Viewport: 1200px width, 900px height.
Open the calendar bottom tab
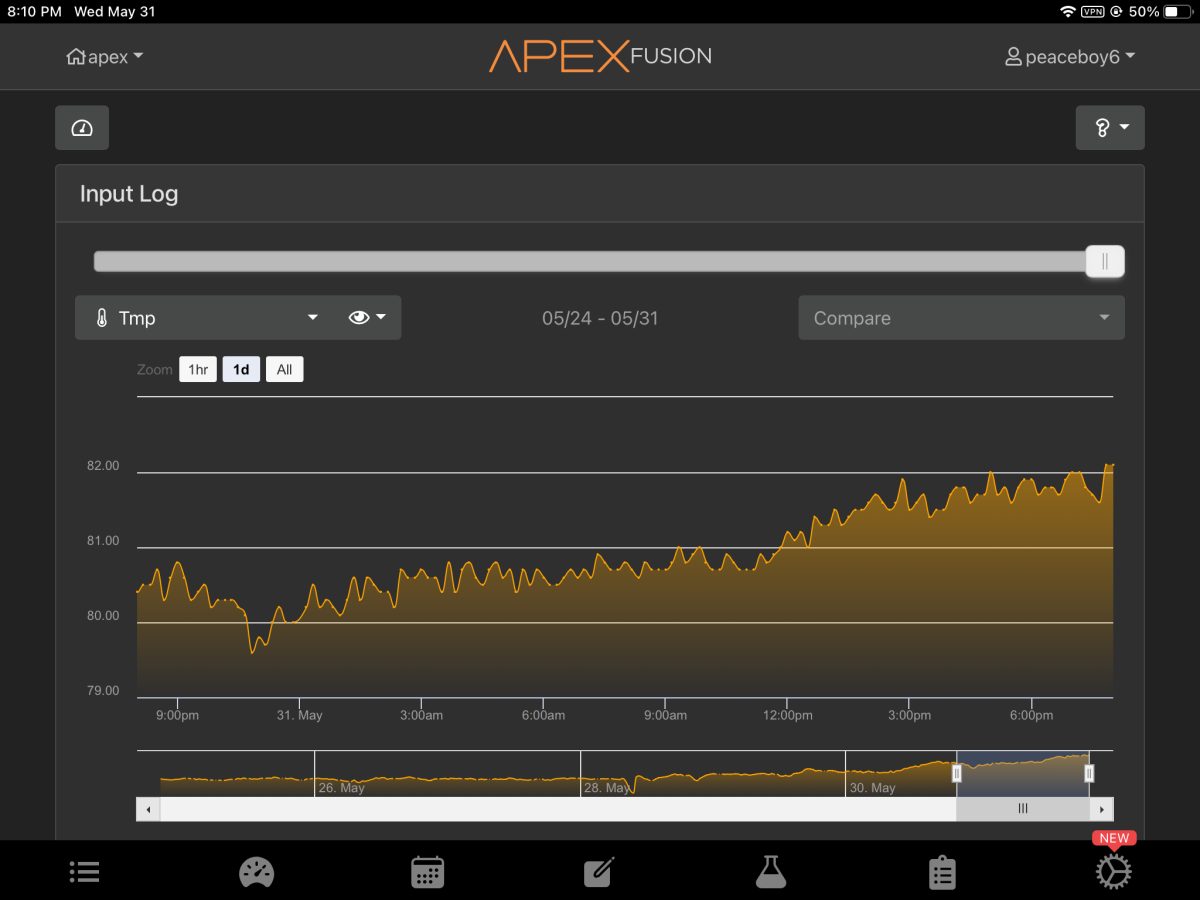coord(428,872)
